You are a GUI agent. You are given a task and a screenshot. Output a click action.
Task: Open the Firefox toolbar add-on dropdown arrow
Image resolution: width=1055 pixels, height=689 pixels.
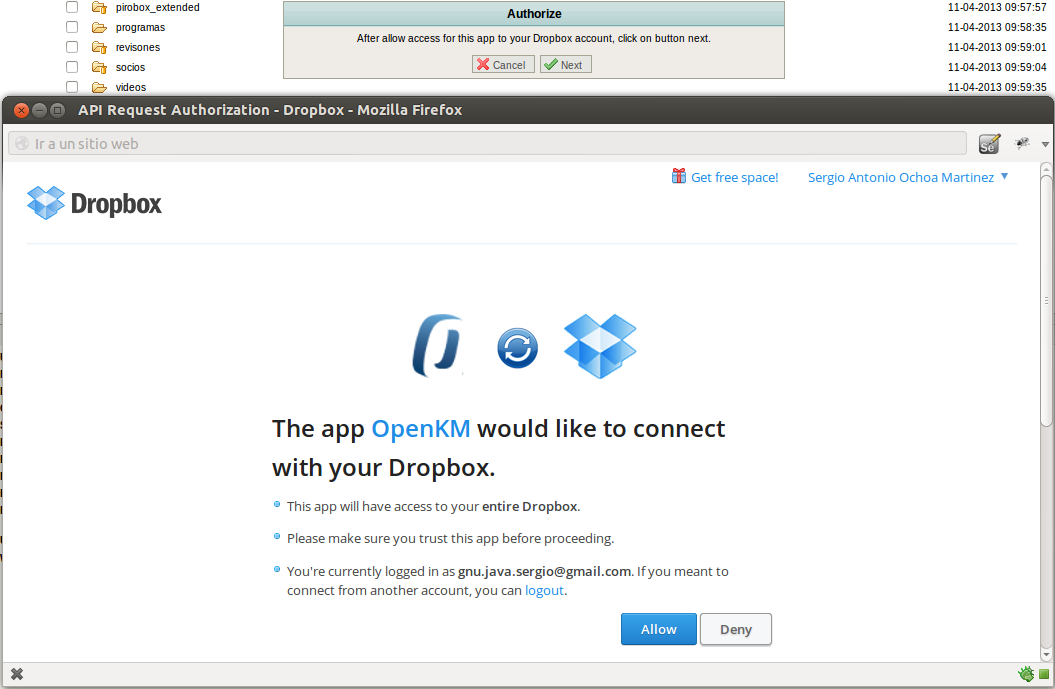[x=1045, y=144]
